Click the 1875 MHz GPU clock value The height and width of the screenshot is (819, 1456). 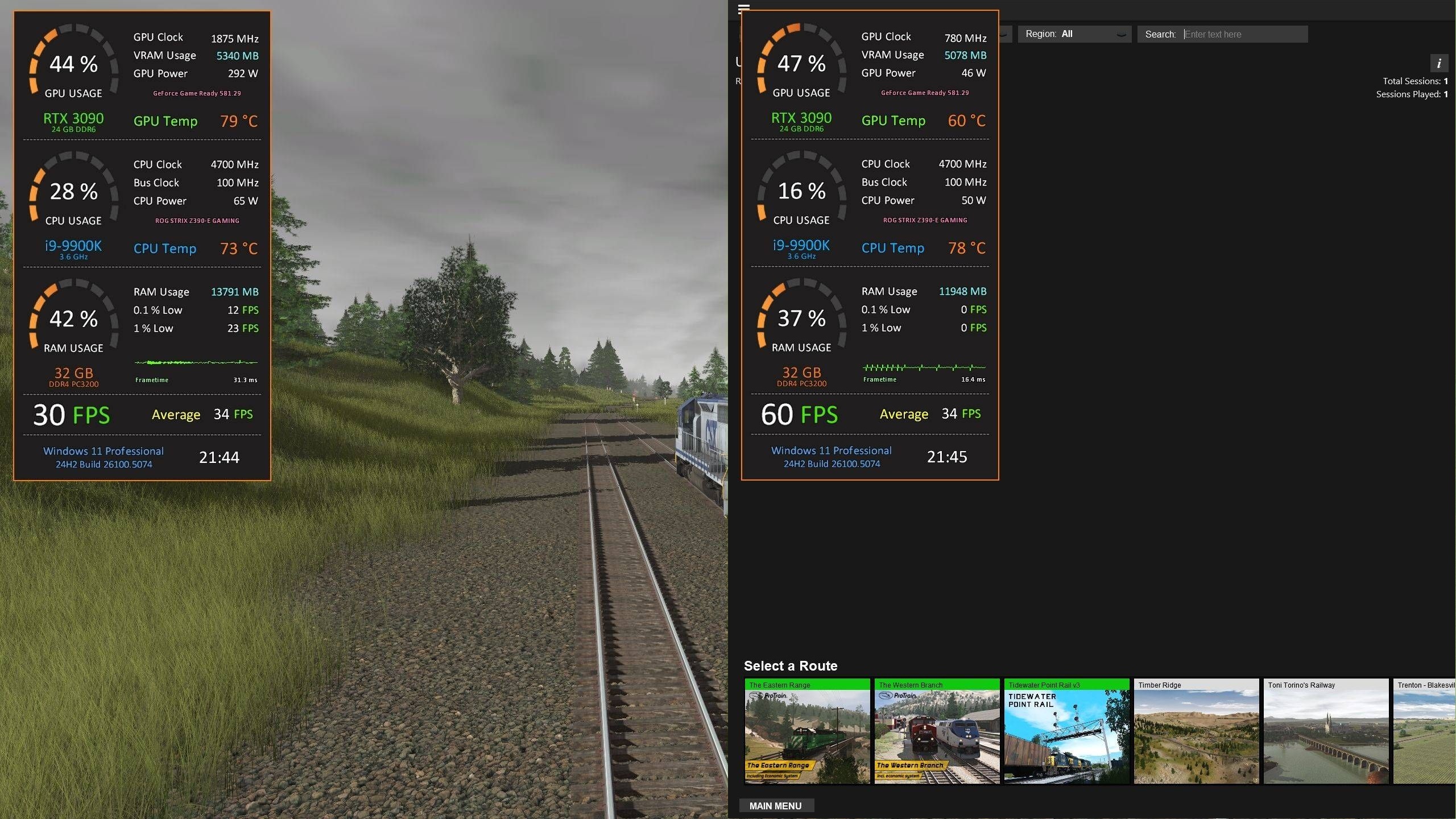(234, 39)
